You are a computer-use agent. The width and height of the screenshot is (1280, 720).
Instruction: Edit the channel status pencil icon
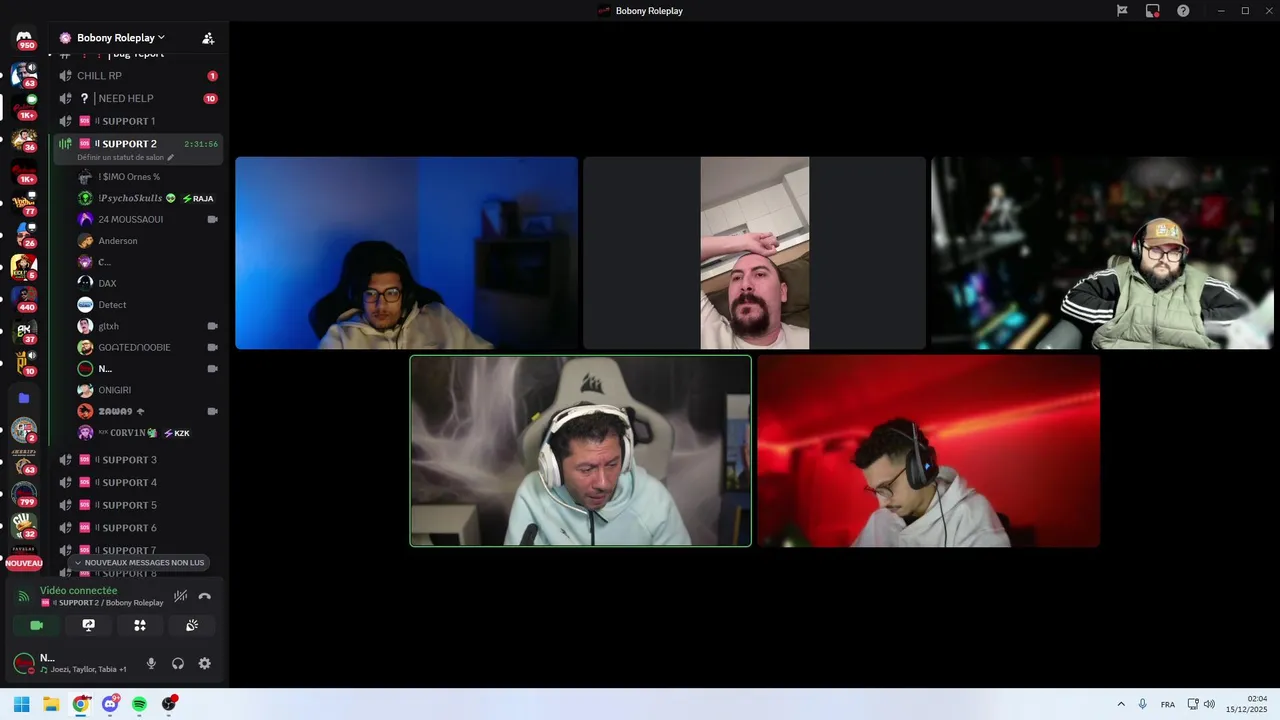coord(171,157)
